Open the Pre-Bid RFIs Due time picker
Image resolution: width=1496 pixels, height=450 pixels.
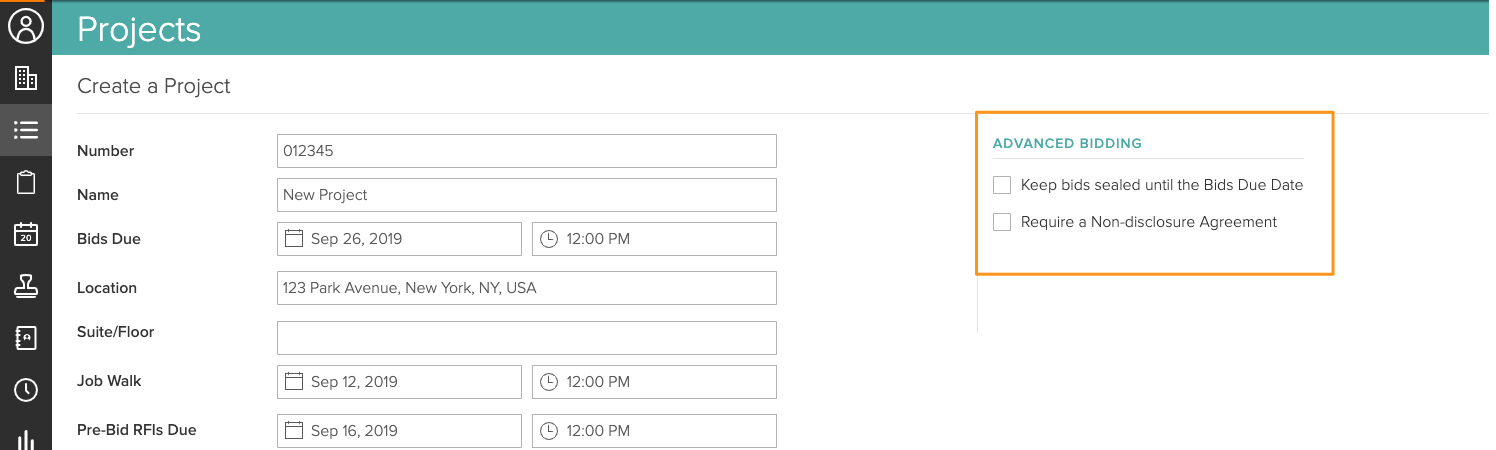(x=654, y=431)
